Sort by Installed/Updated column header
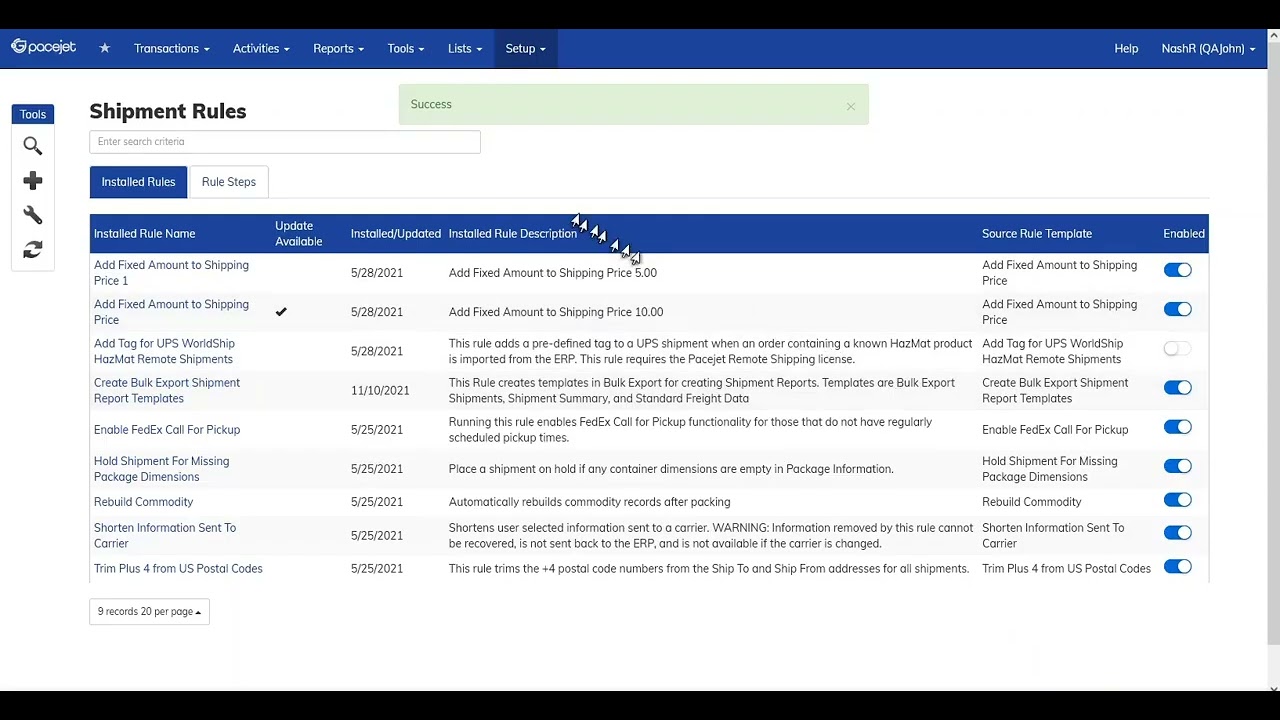The height and width of the screenshot is (720, 1280). point(396,234)
